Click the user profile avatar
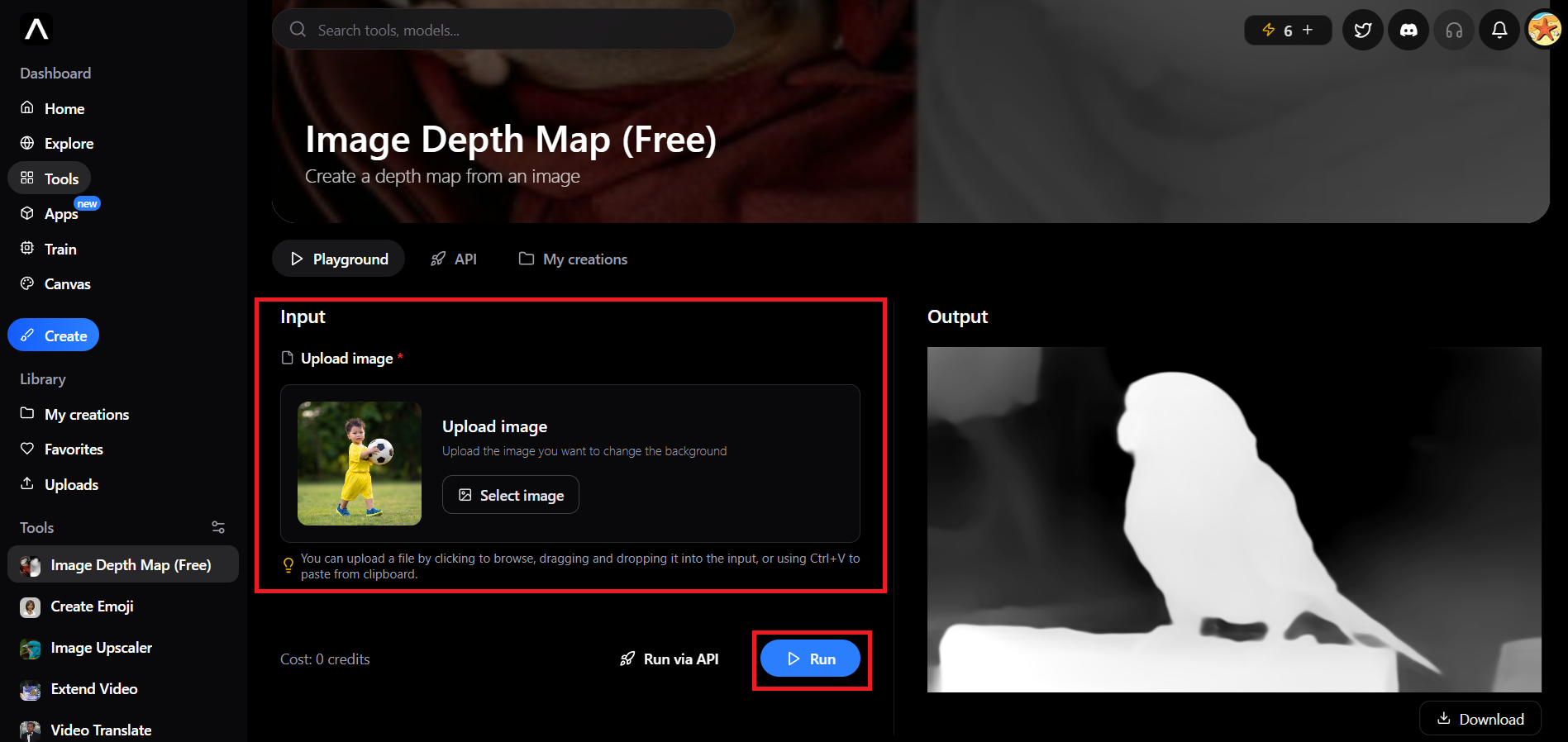 click(x=1544, y=31)
